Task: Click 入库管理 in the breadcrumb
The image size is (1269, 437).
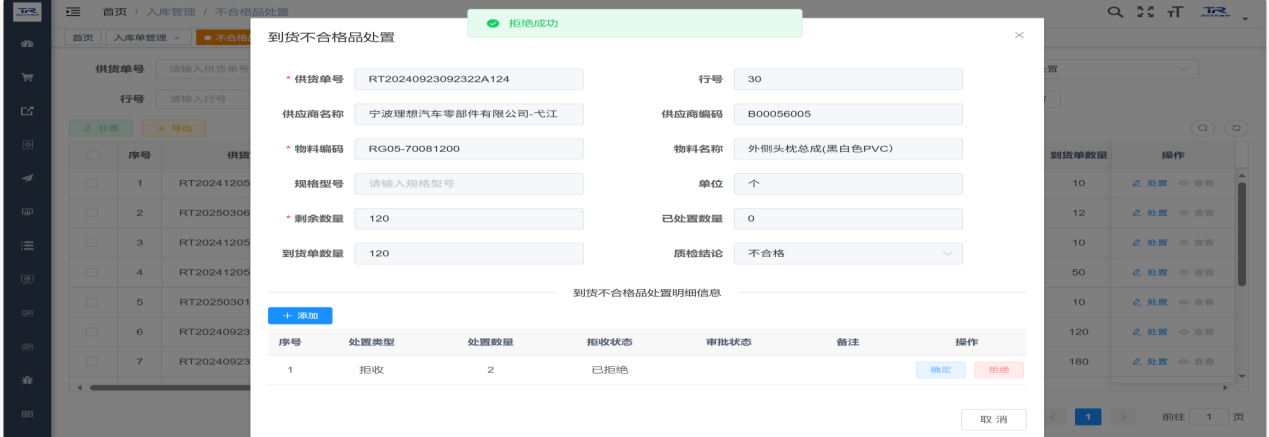Action: point(169,10)
